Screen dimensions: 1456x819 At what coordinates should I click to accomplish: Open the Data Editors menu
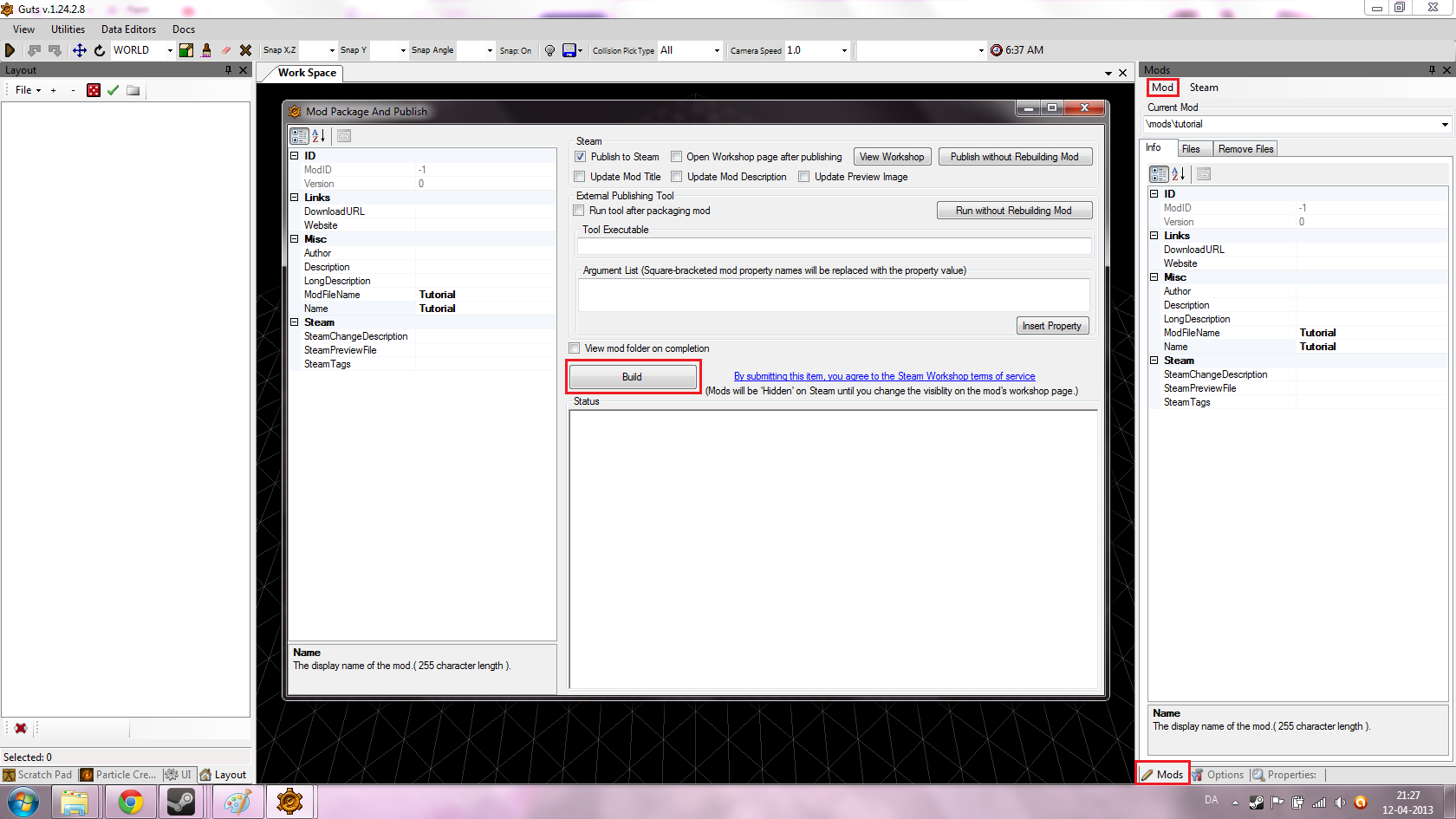coord(128,29)
